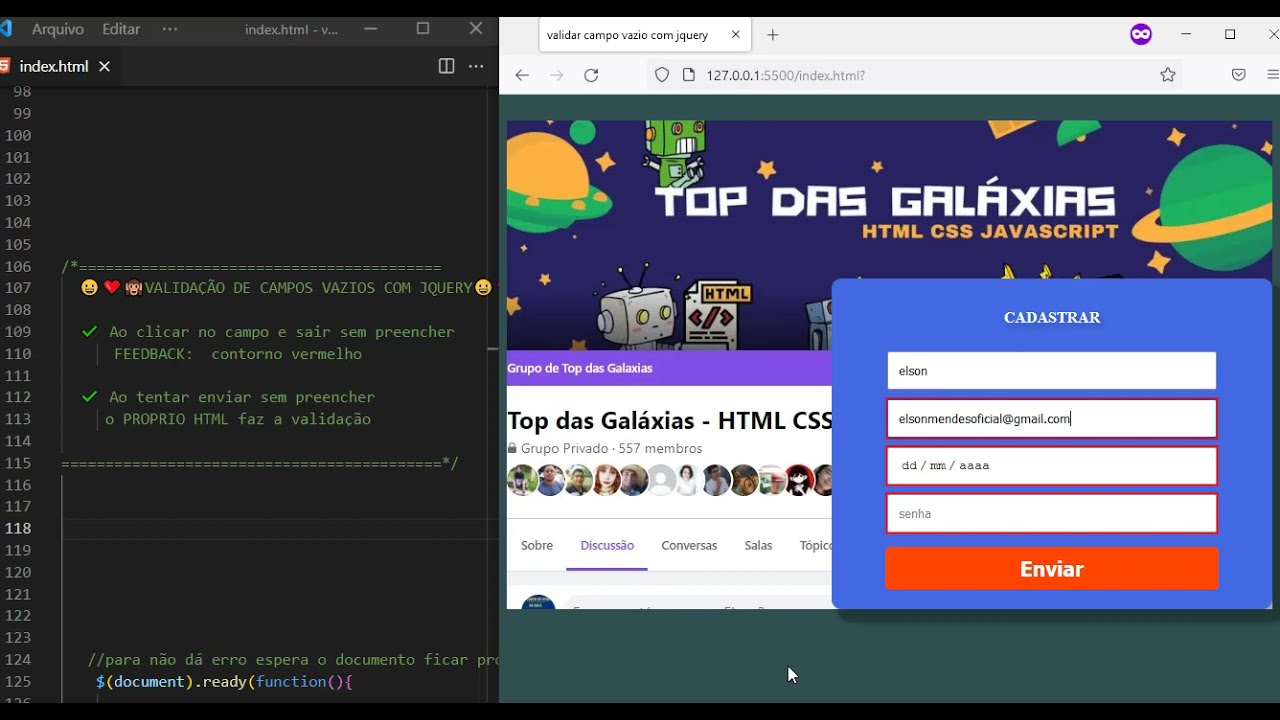This screenshot has height=720, width=1280.
Task: Split the editor to the right
Action: coord(446,66)
